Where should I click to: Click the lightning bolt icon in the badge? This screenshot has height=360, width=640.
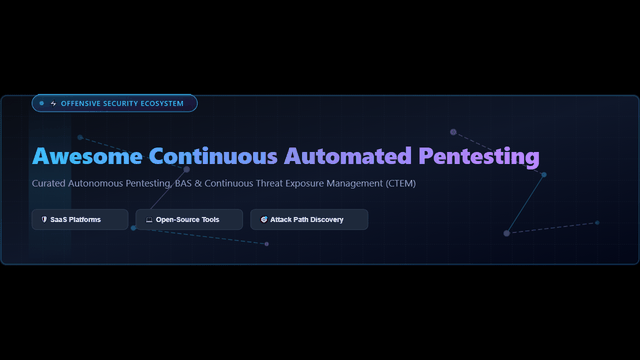(53, 104)
